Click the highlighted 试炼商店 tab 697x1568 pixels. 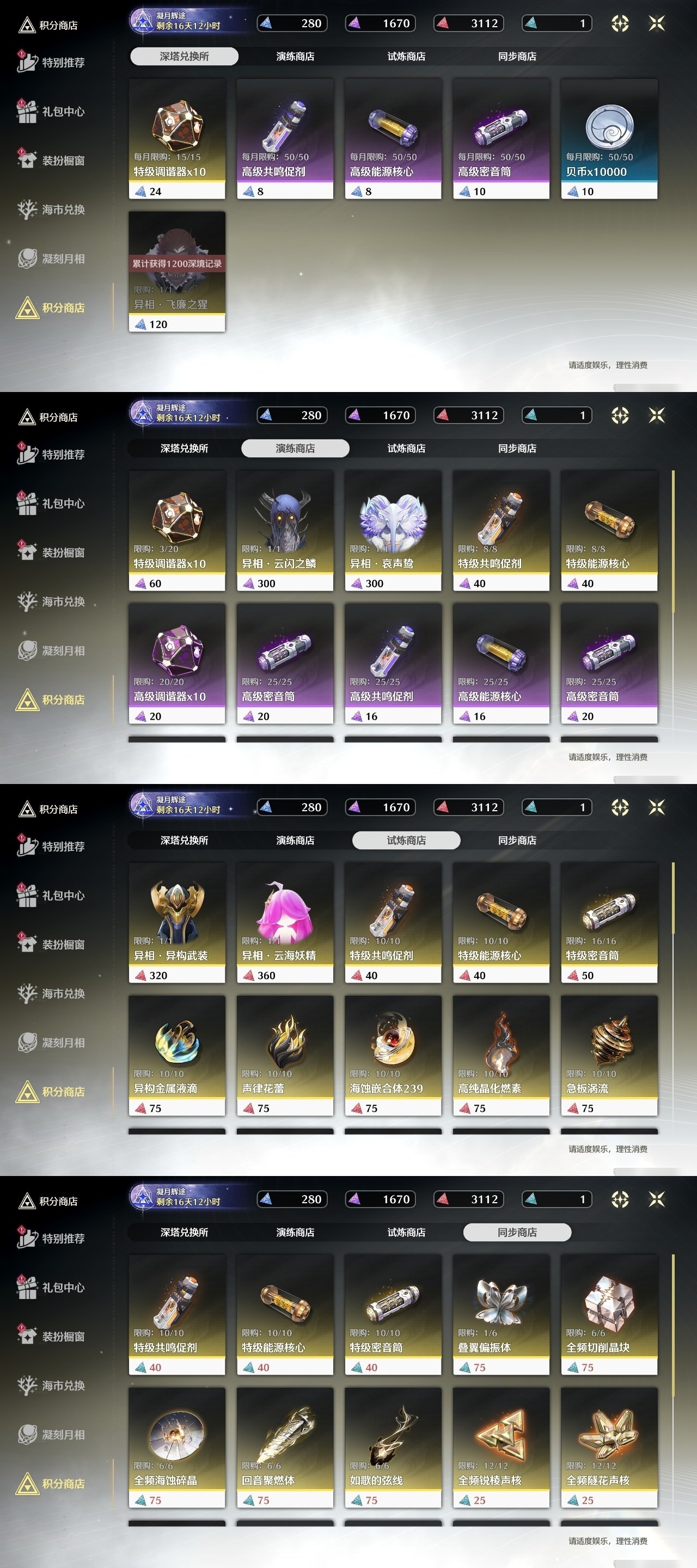point(406,840)
